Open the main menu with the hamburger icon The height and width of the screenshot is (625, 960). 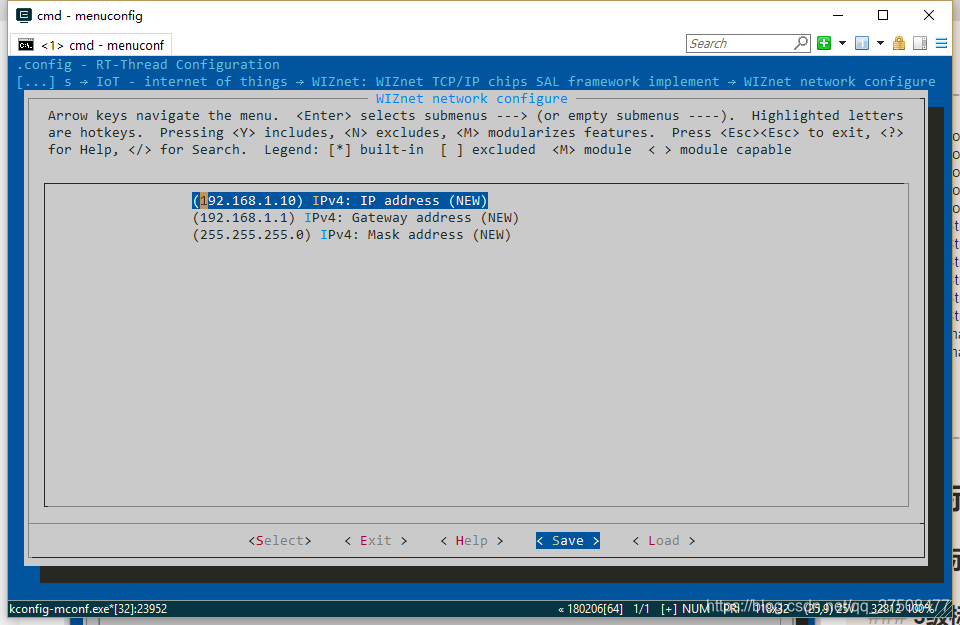click(941, 43)
